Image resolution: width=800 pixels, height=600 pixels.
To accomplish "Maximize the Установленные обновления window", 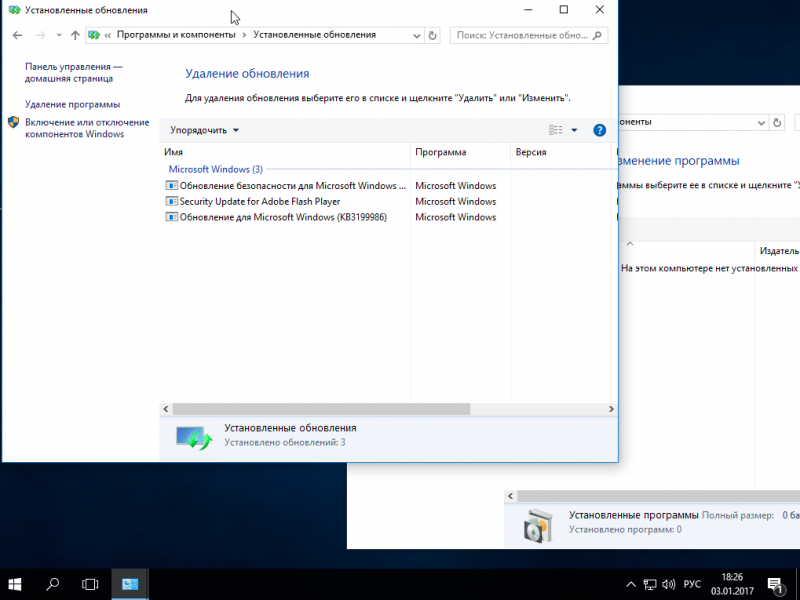I will tap(564, 10).
